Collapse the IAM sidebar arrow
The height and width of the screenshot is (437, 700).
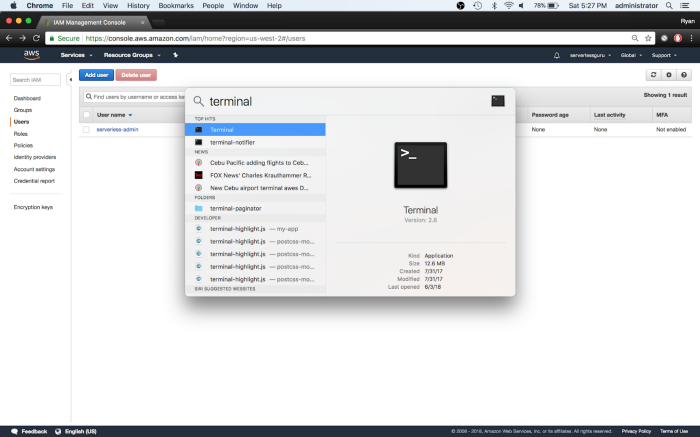click(70, 79)
